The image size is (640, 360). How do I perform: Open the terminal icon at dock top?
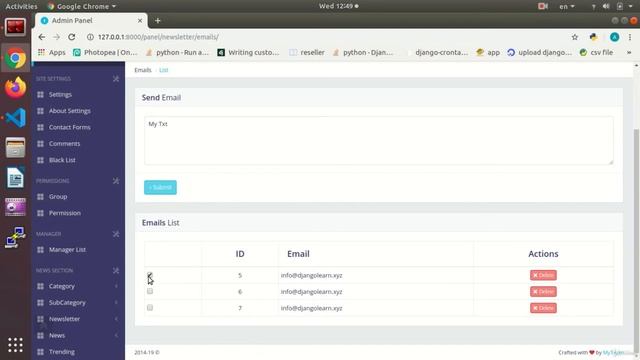[x=16, y=27]
